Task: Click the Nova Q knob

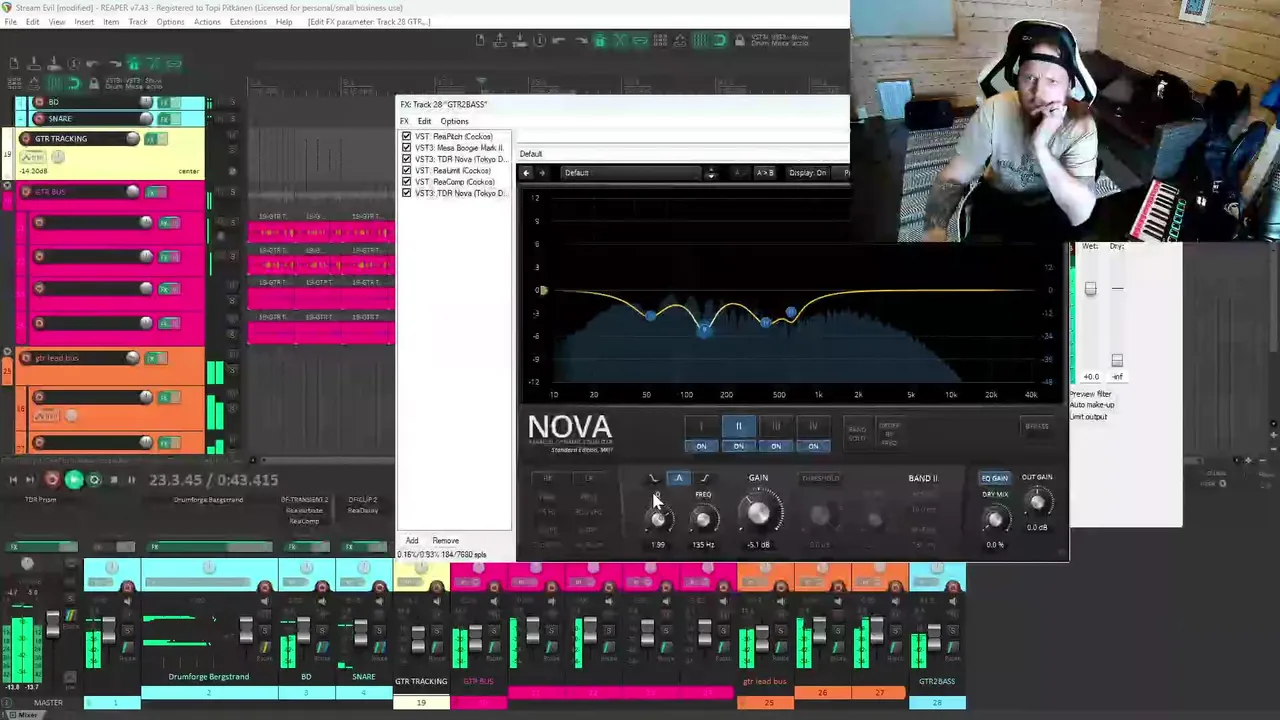Action: point(658,519)
